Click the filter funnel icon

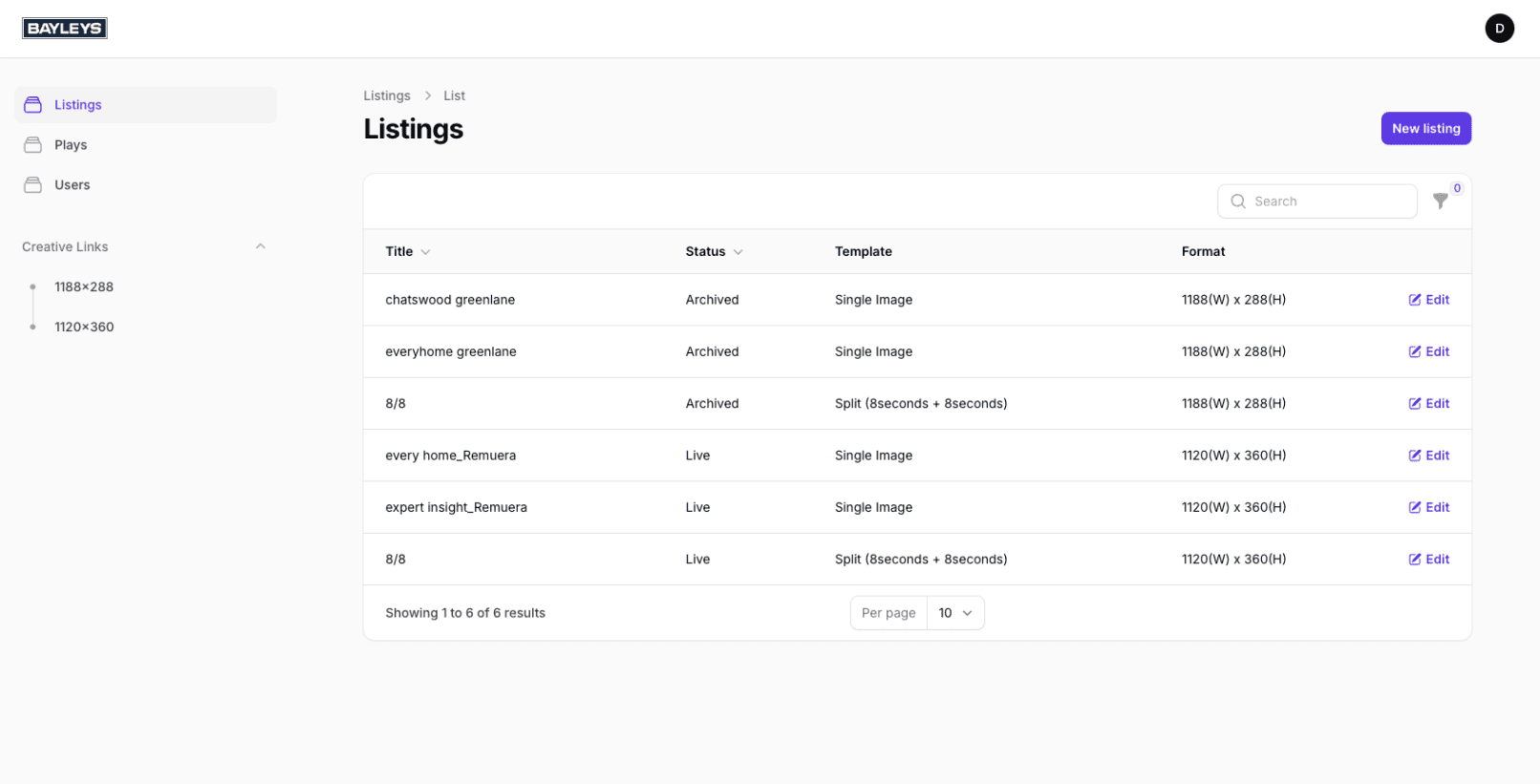coord(1440,201)
